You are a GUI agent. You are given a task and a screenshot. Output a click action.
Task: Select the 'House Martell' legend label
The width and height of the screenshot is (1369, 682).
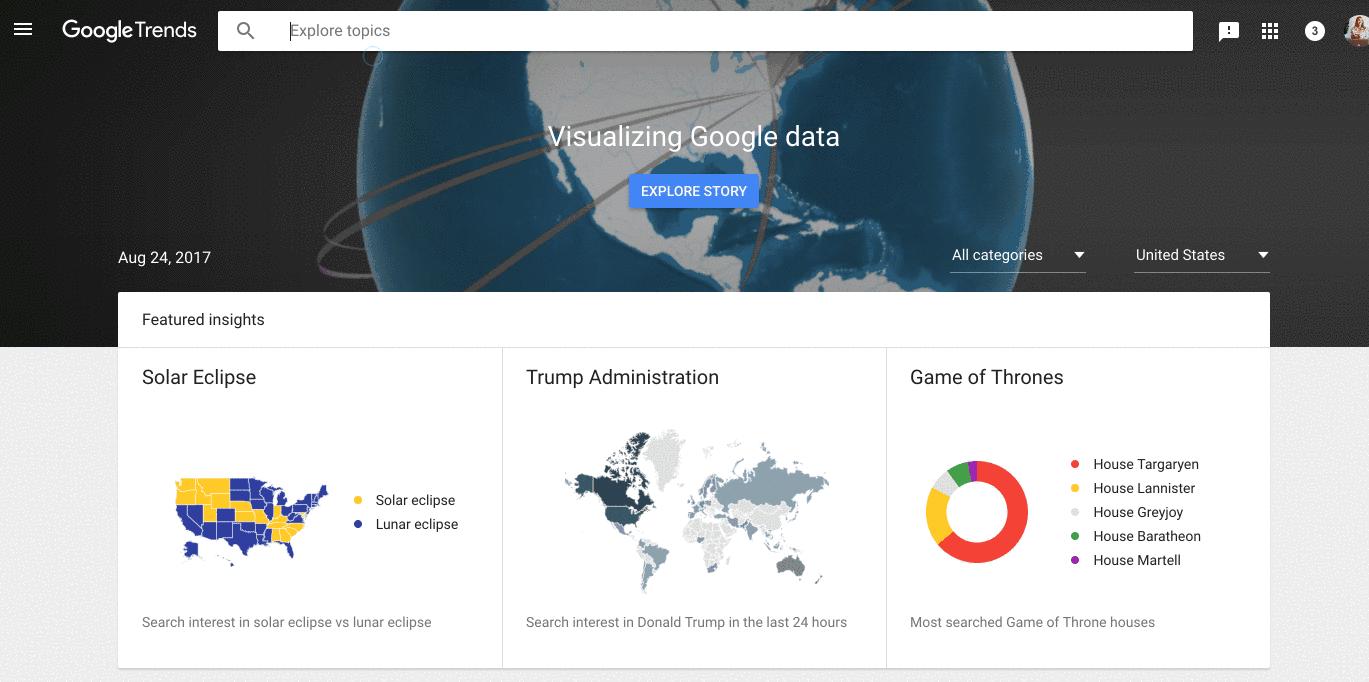click(x=1137, y=560)
